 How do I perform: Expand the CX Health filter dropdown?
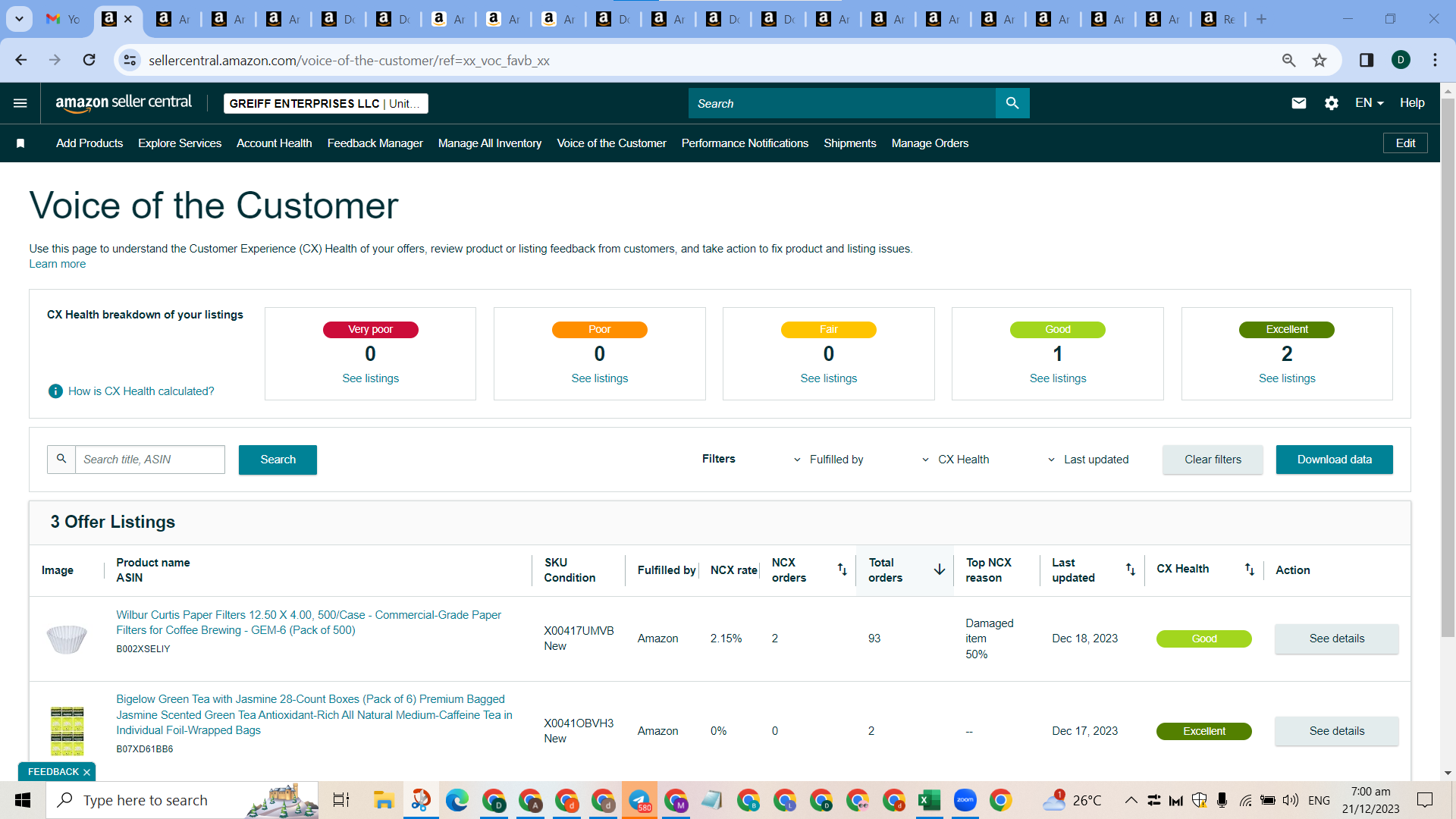955,460
